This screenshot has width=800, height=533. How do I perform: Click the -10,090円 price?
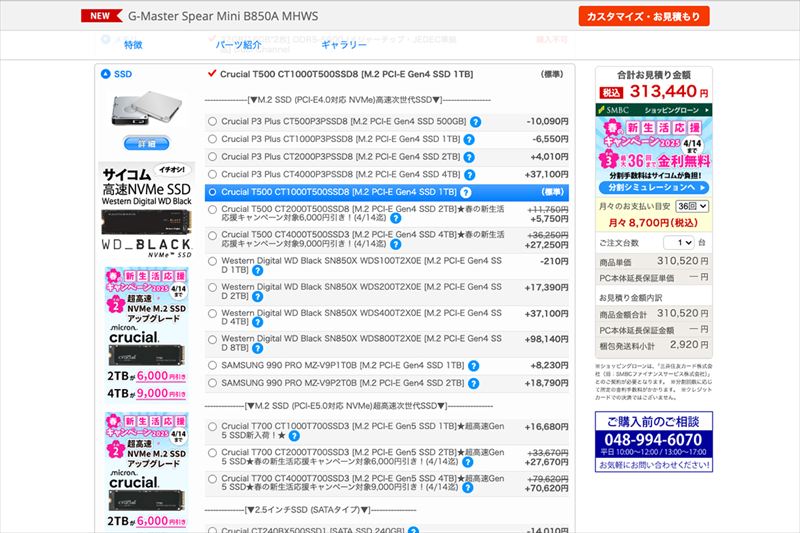tap(547, 121)
